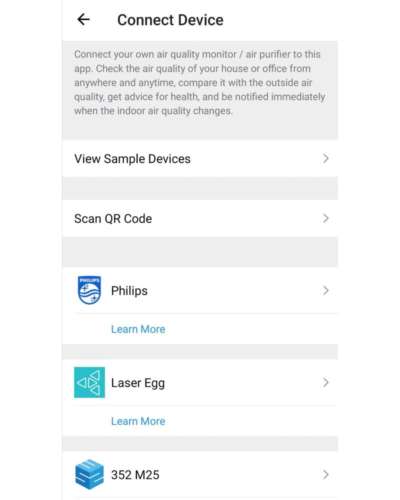Image resolution: width=400 pixels, height=500 pixels.
Task: Click the chevron next to 352 M25
Action: [x=326, y=474]
